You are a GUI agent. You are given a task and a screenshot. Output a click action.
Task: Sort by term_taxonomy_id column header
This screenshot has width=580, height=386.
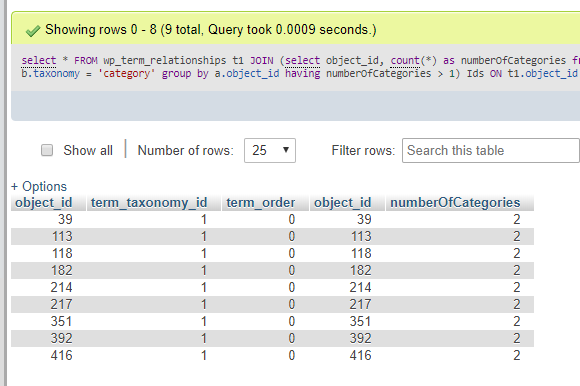(x=149, y=203)
